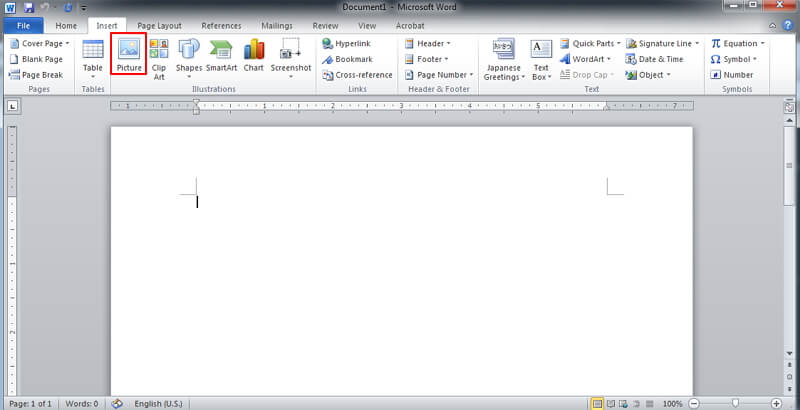The image size is (800, 410).
Task: Zoom in with the plus button
Action: tap(777, 404)
